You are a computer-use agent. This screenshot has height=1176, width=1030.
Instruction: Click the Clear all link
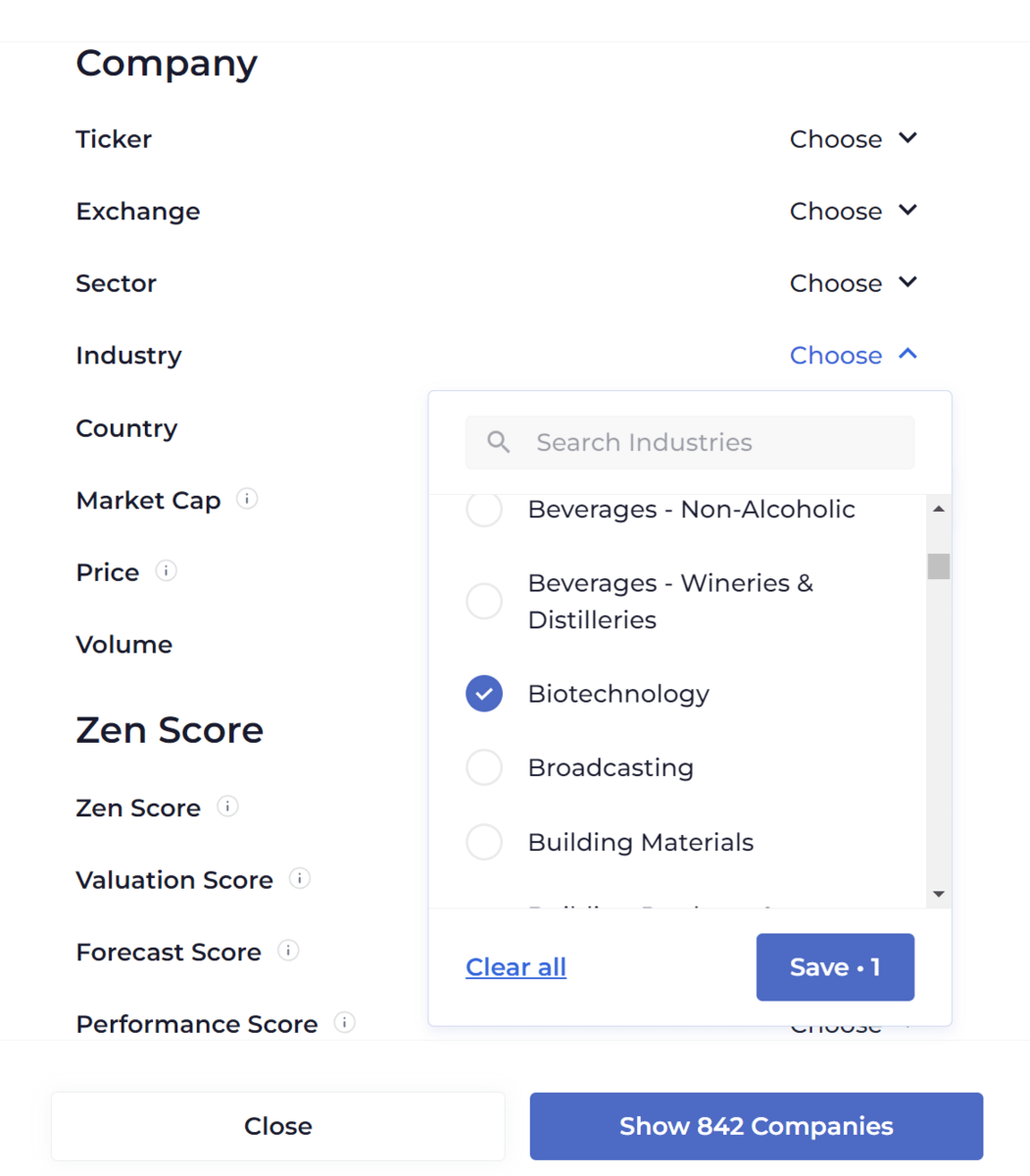pos(516,967)
